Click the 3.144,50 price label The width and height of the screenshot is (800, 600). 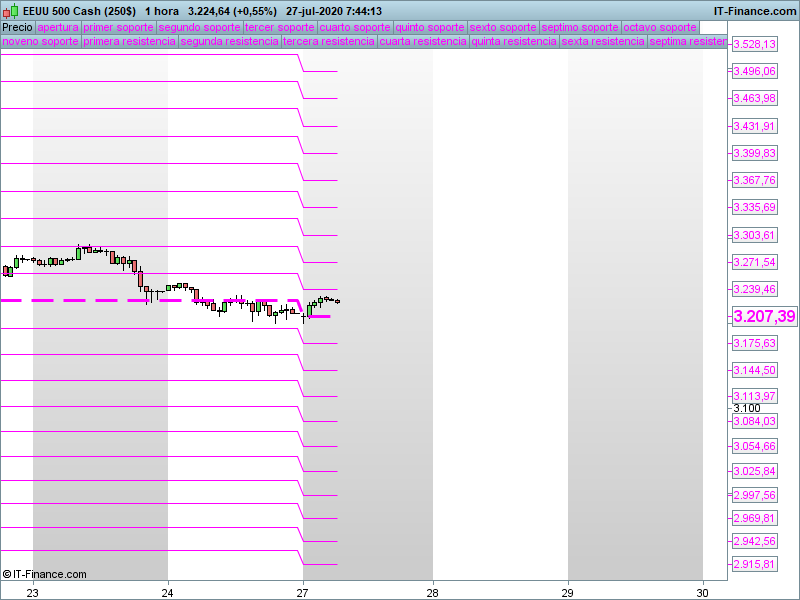point(755,370)
